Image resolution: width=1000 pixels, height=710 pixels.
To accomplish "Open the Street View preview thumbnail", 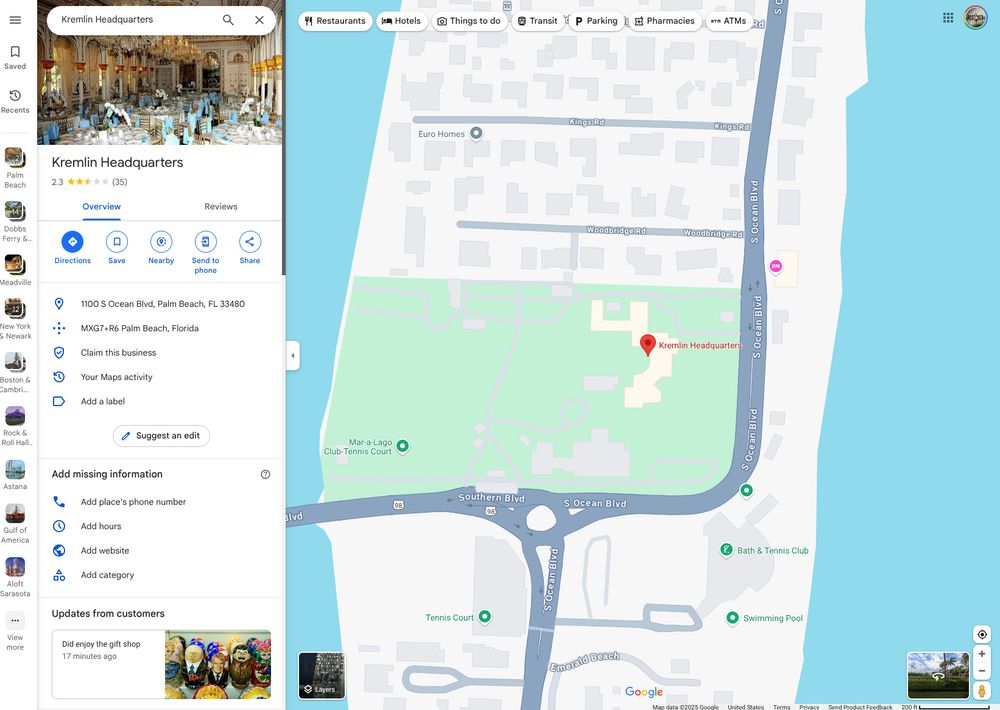I will (938, 676).
